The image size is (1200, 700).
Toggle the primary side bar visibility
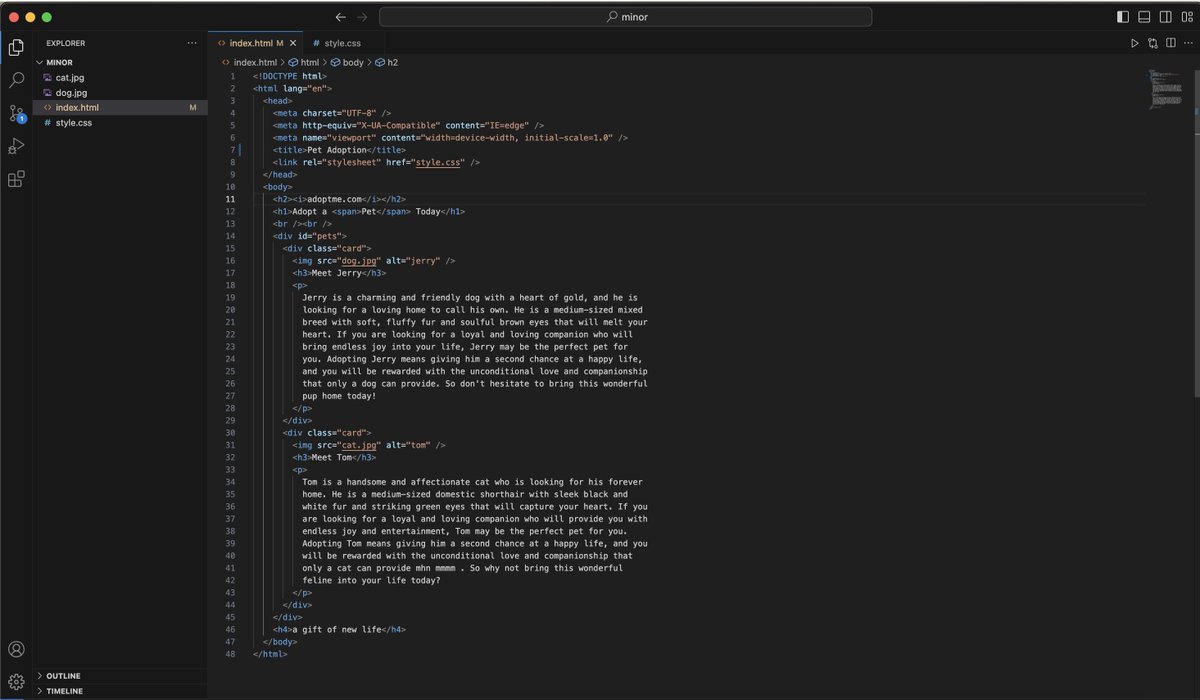pyautogui.click(x=1123, y=17)
